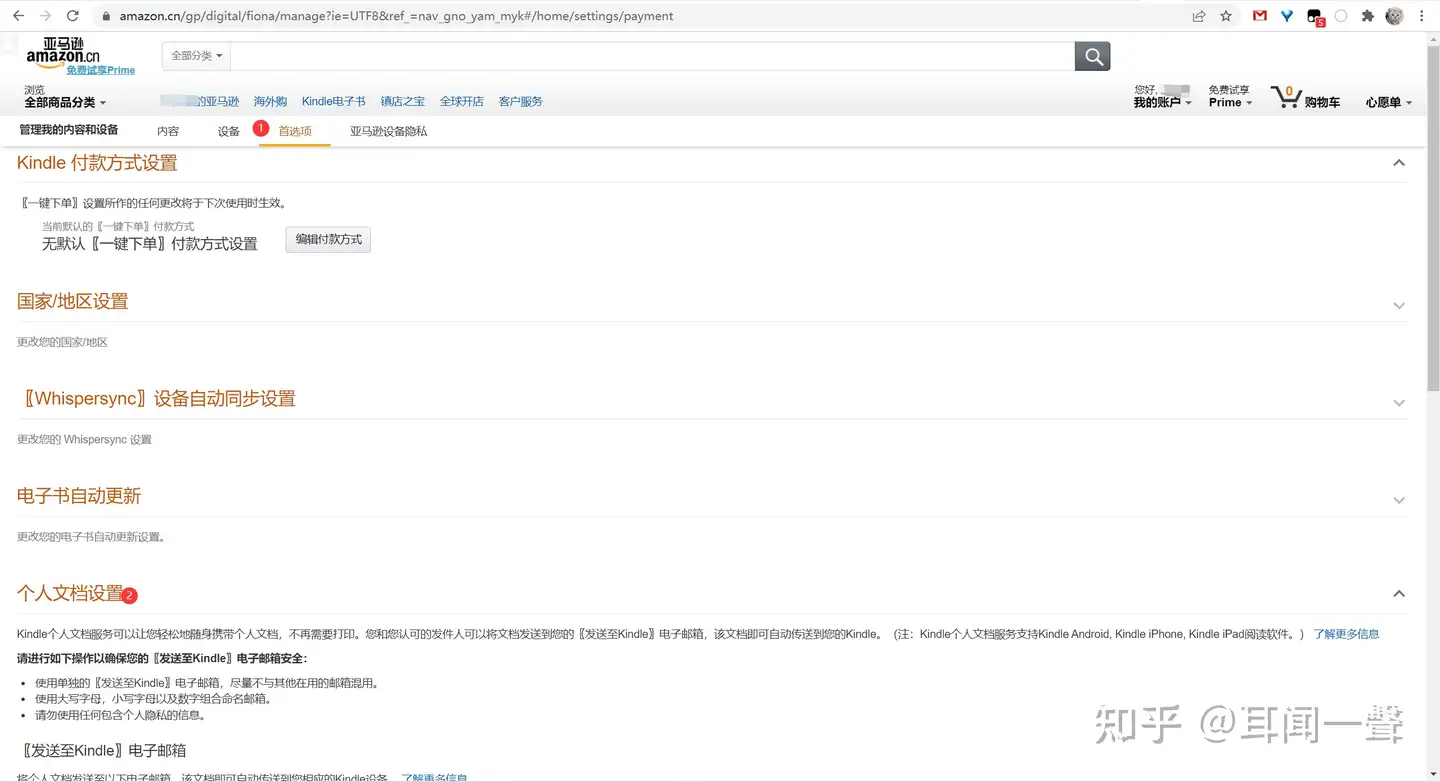Click the 免费试享Prime link under the logo
The image size is (1440, 782).
coord(101,70)
